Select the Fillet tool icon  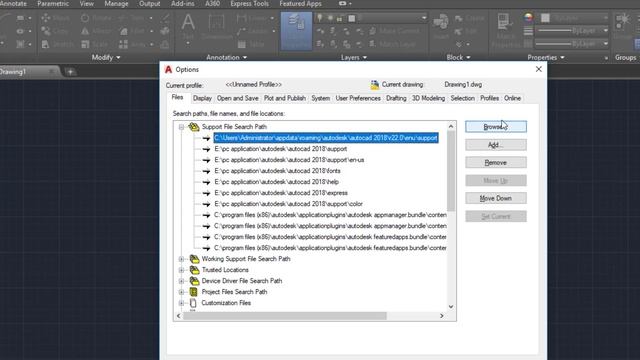click(124, 31)
